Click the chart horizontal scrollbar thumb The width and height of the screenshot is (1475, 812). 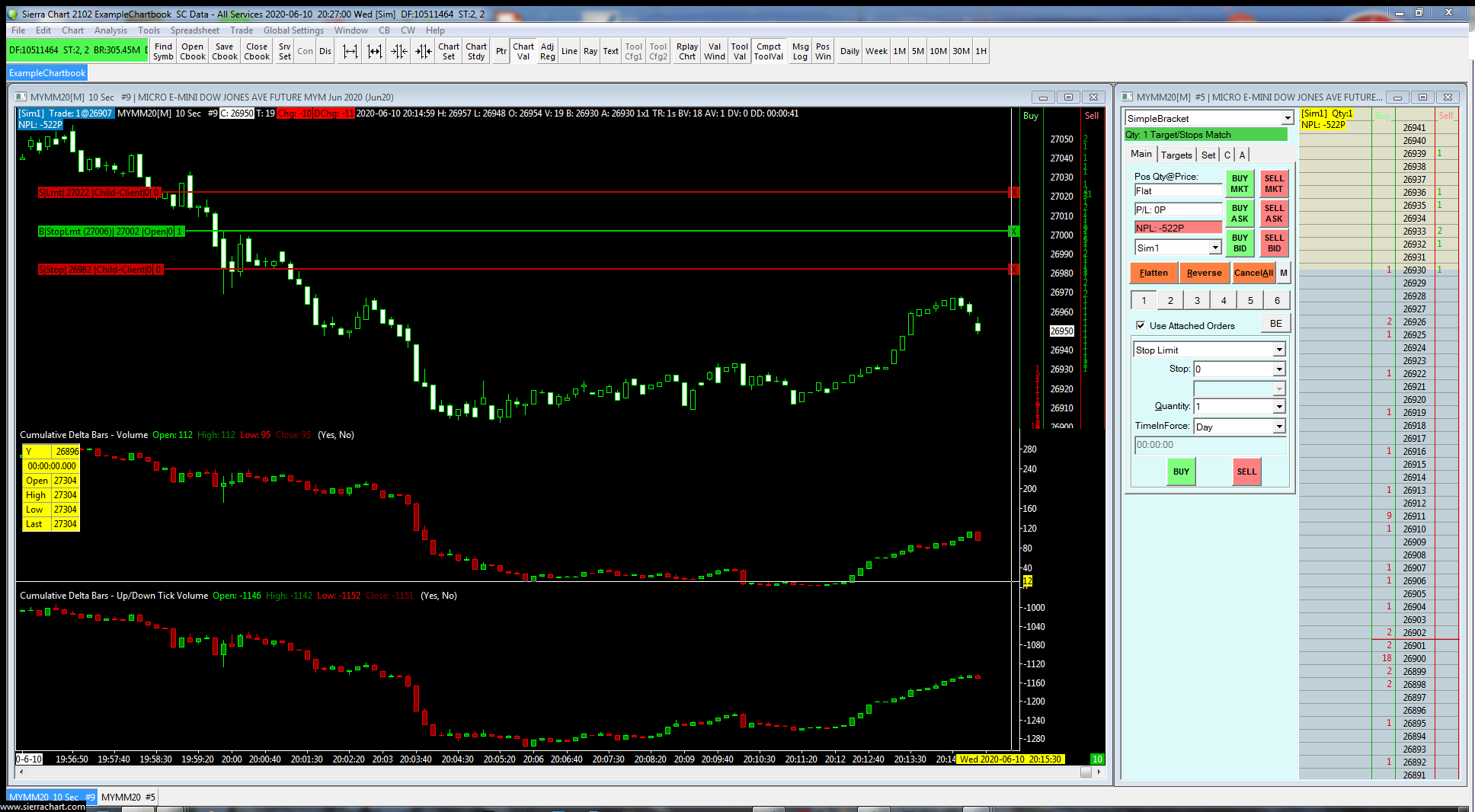(1086, 772)
